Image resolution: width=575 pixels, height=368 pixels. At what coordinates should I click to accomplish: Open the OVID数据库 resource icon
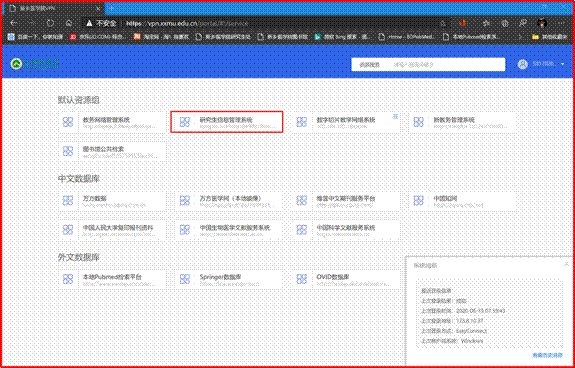click(x=301, y=279)
